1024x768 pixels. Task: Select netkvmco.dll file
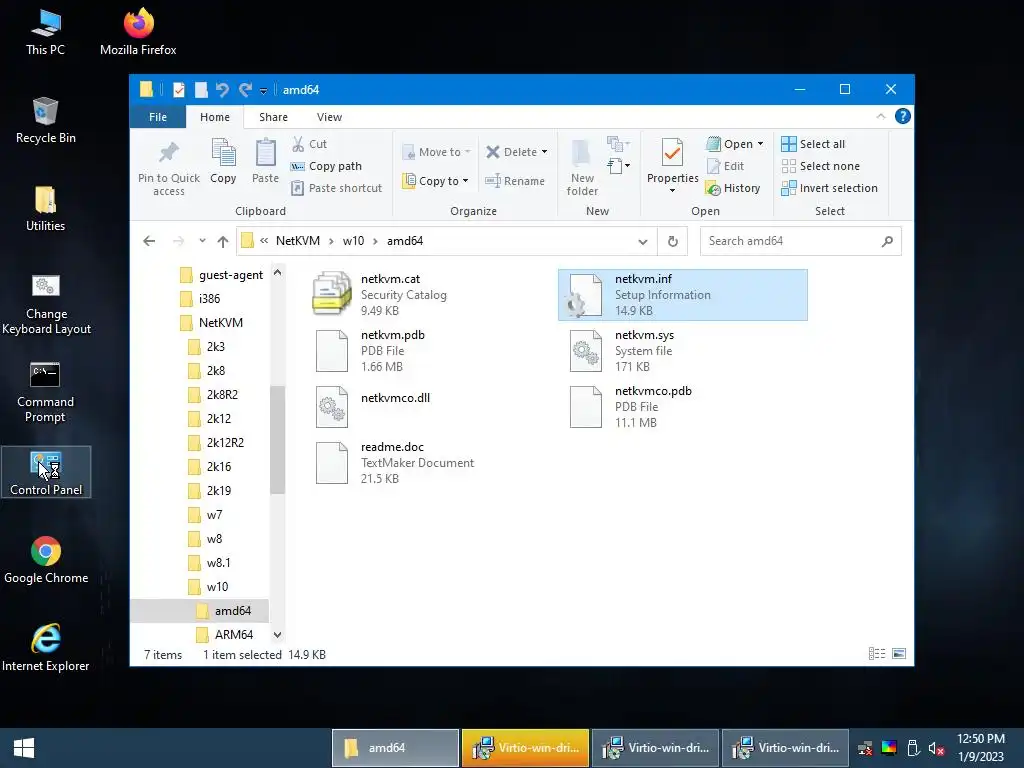tap(428, 407)
